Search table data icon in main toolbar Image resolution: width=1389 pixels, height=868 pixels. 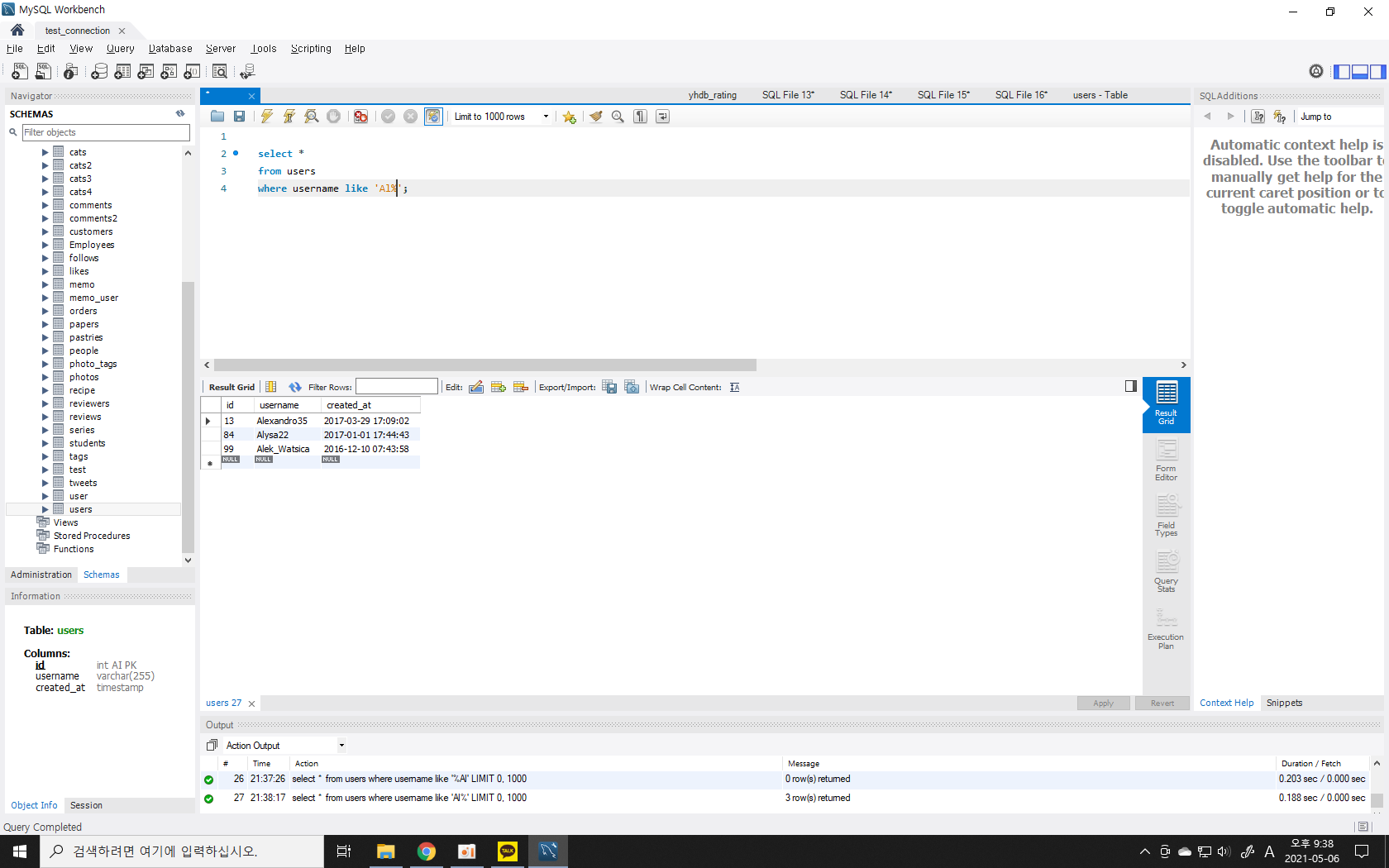pyautogui.click(x=220, y=72)
